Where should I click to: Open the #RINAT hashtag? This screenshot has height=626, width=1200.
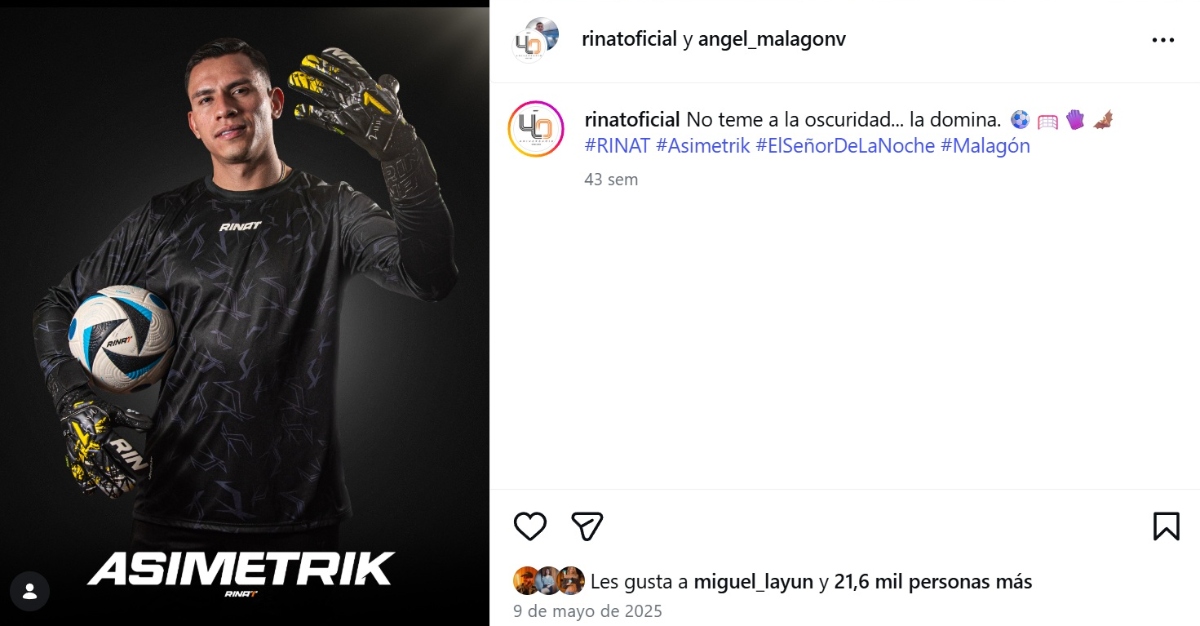pos(617,146)
